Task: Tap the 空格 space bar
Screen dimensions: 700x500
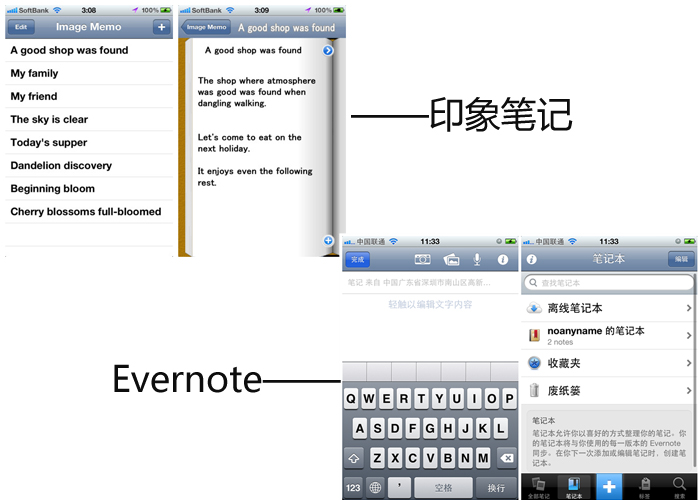Action: [x=443, y=488]
